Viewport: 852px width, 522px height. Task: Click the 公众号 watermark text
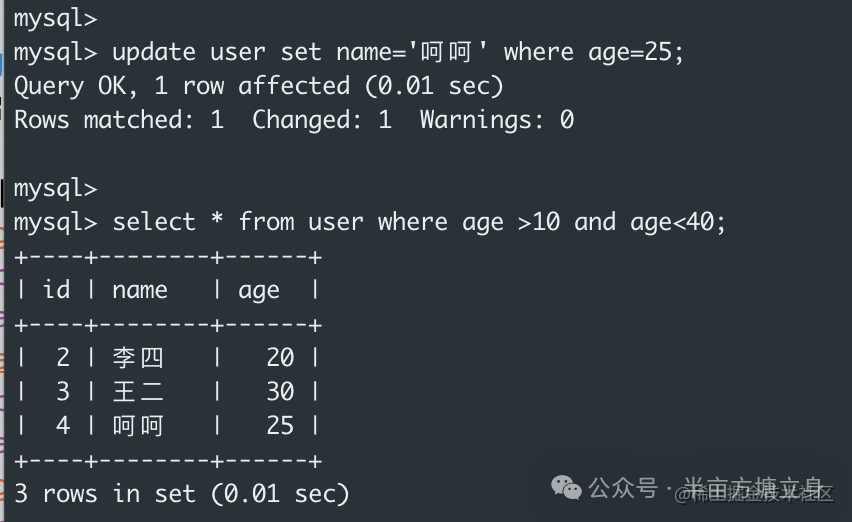(622, 488)
